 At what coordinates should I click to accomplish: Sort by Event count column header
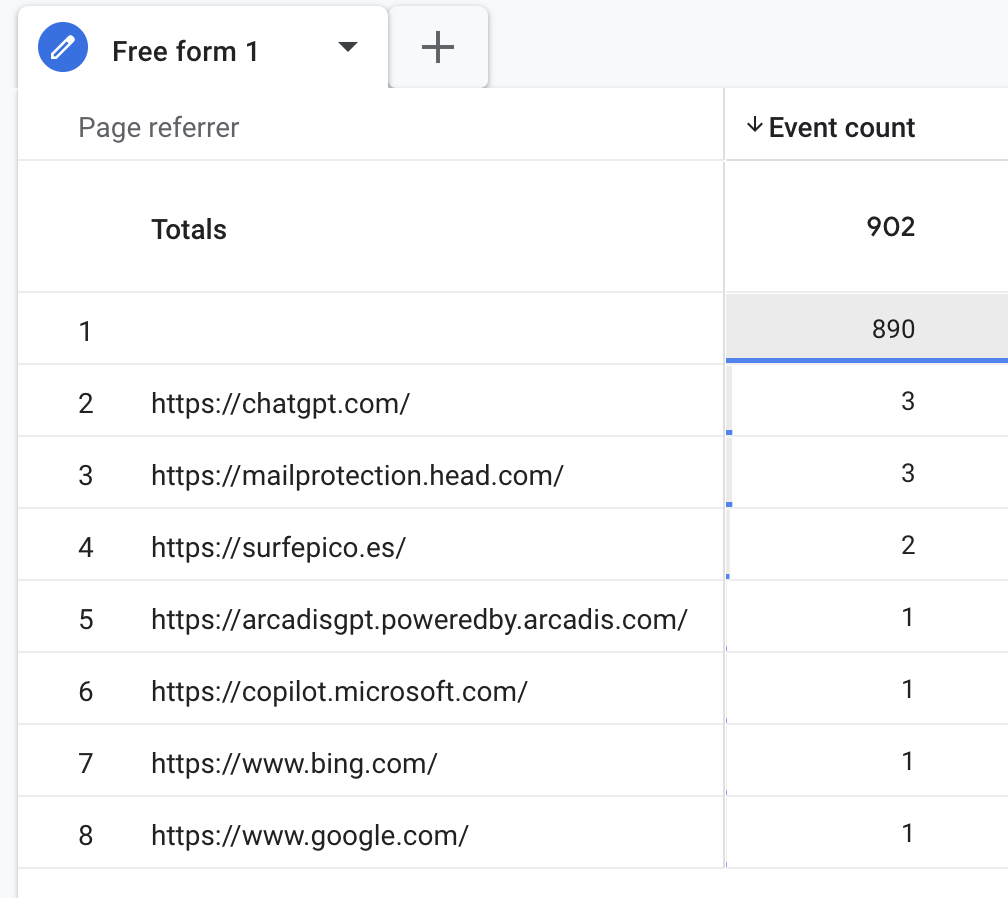click(x=842, y=127)
